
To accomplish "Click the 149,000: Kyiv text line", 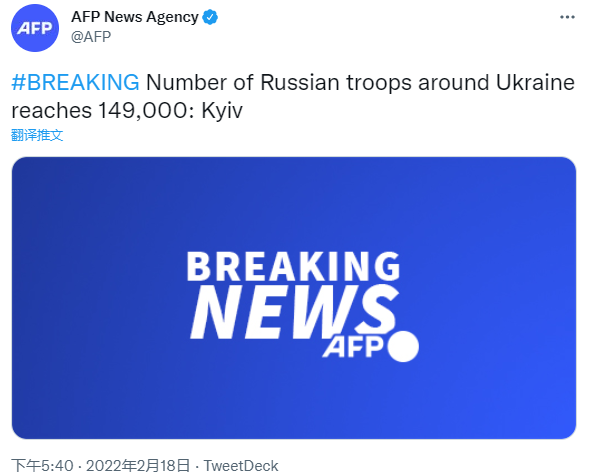I will pyautogui.click(x=171, y=111).
